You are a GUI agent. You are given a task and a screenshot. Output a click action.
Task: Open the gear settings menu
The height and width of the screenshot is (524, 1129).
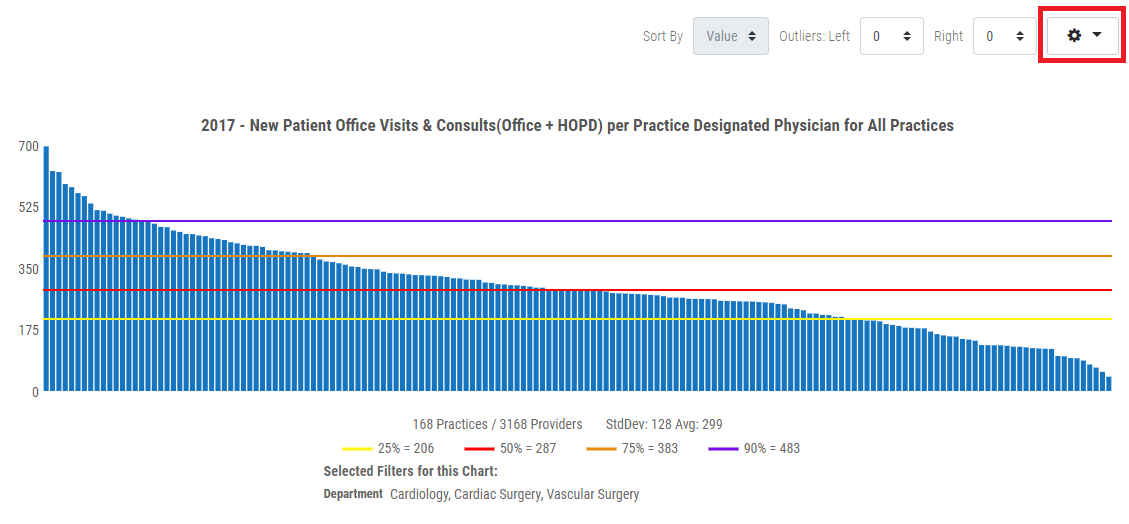[1075, 36]
